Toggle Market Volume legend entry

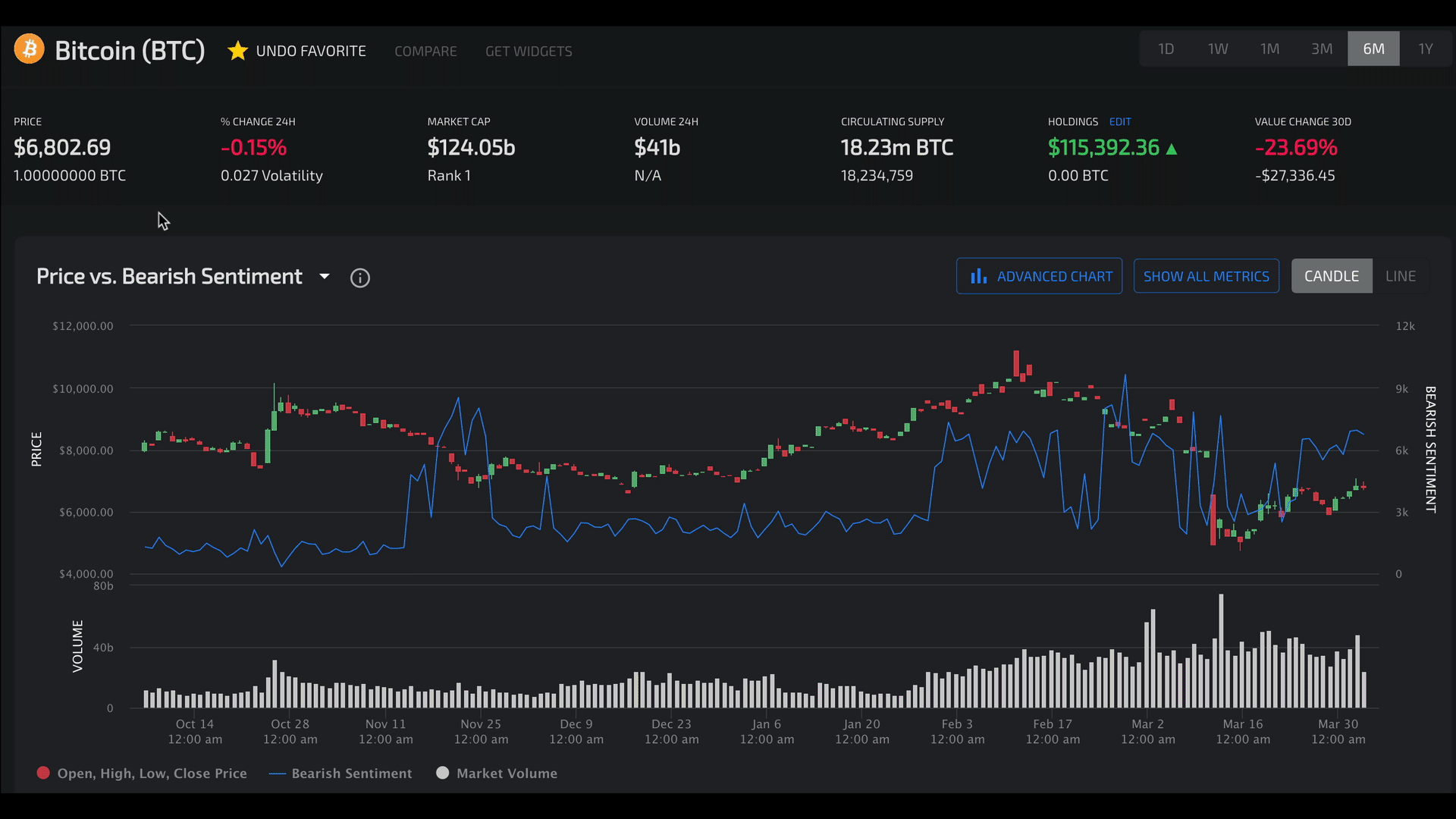tap(497, 773)
